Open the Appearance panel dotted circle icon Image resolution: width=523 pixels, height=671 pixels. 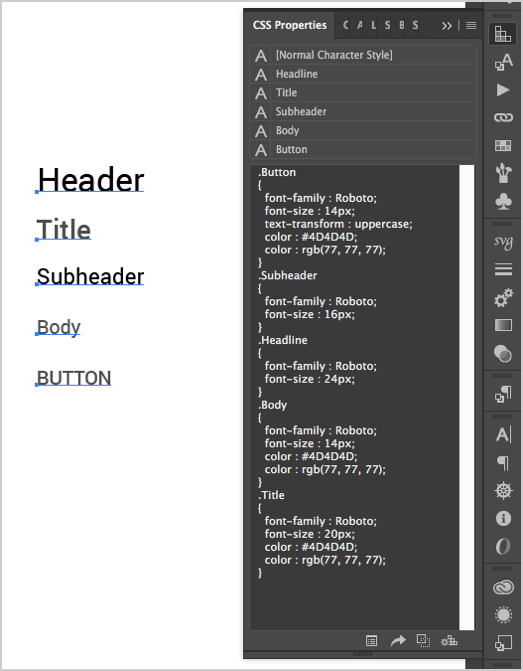(503, 615)
